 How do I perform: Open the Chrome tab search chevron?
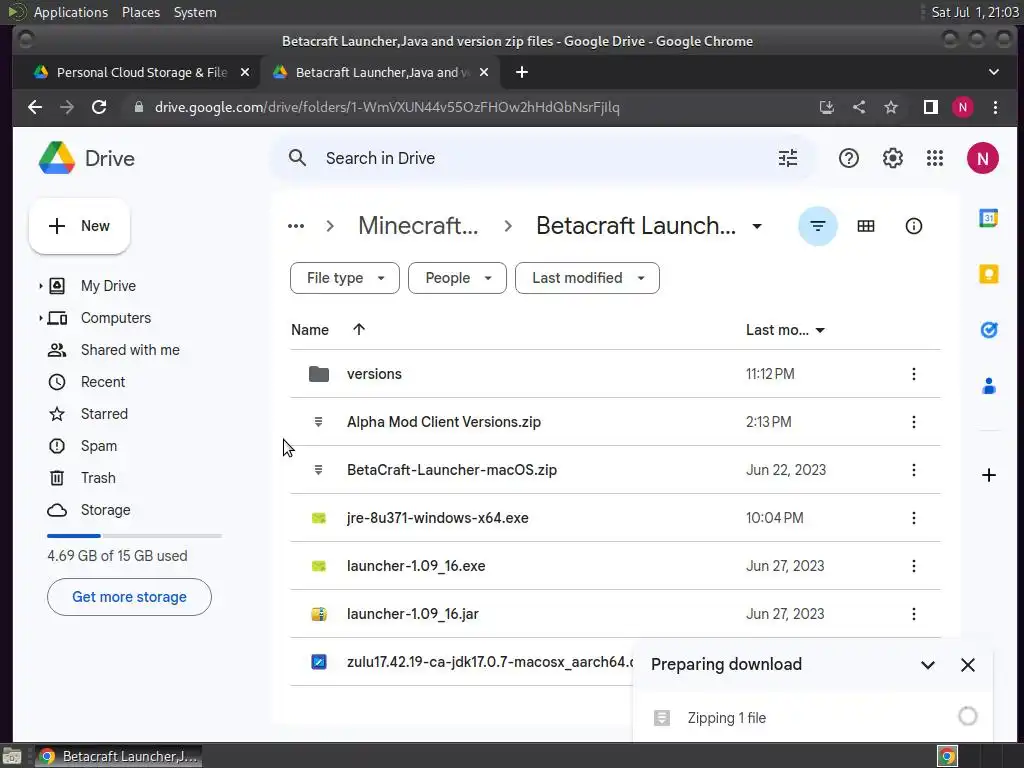coord(993,72)
